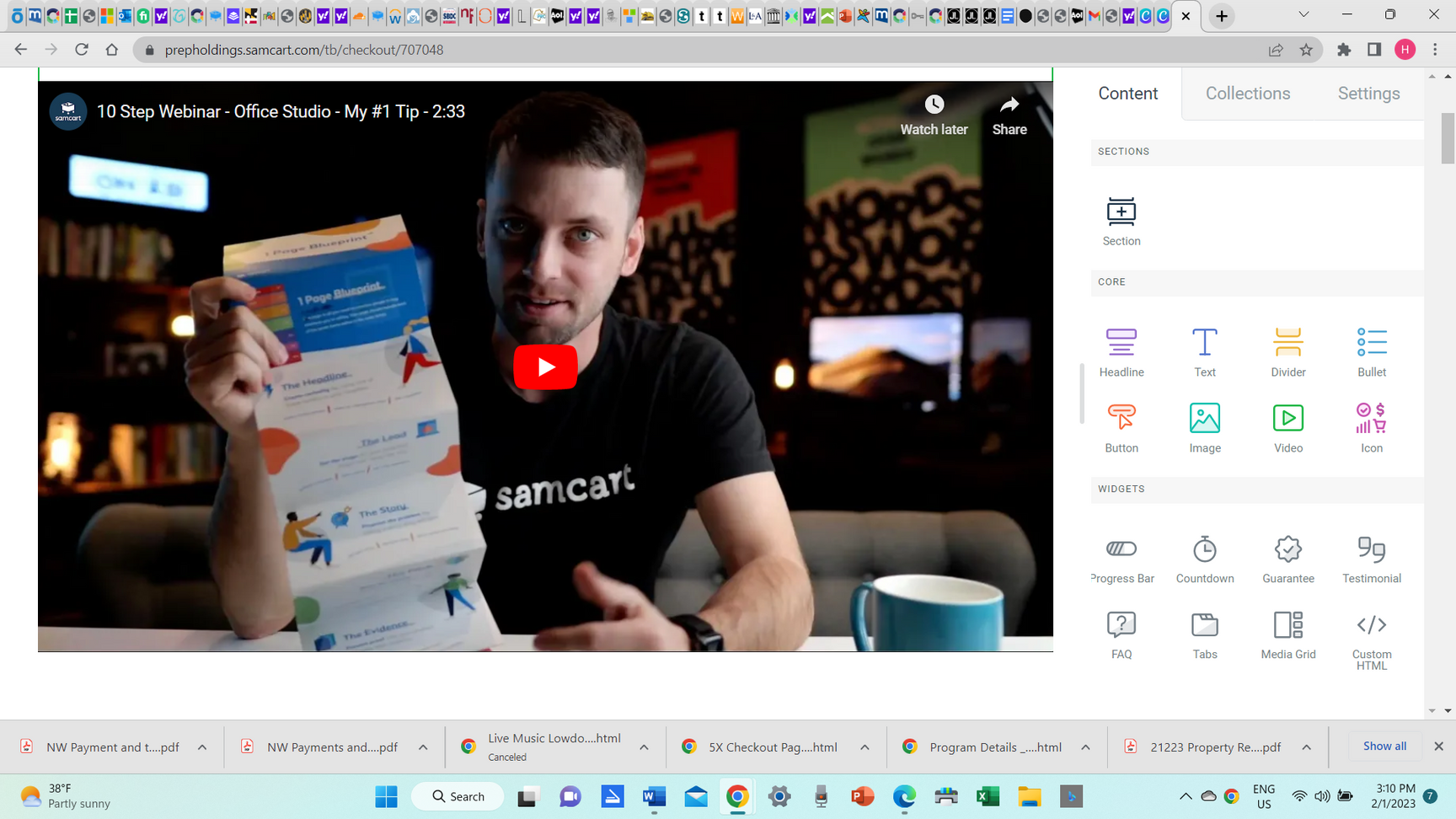The width and height of the screenshot is (1456, 819).
Task: Add the Progress Bar widget
Action: (x=1121, y=559)
